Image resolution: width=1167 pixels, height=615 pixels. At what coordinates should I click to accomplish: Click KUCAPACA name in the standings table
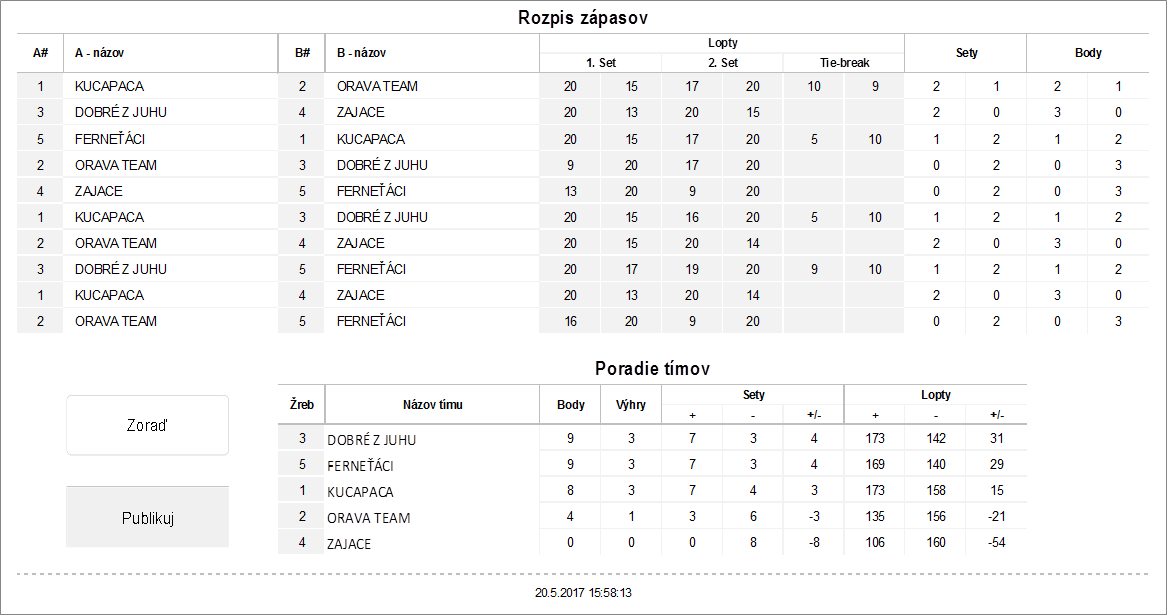pyautogui.click(x=360, y=492)
